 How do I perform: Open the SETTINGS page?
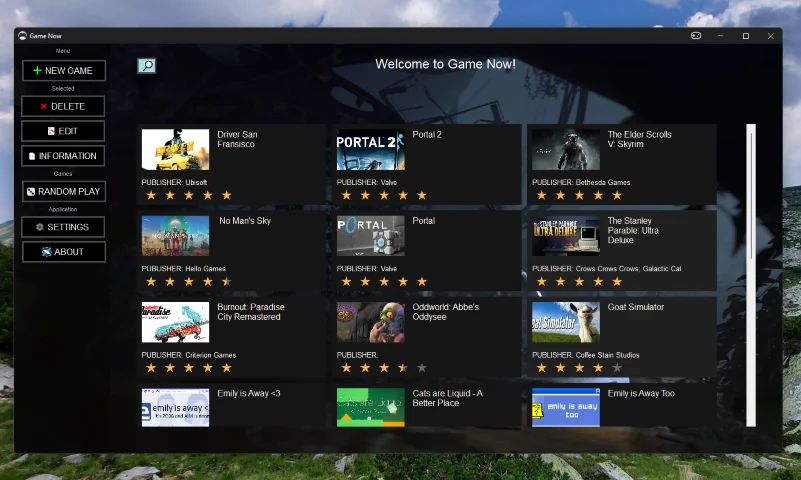(64, 227)
